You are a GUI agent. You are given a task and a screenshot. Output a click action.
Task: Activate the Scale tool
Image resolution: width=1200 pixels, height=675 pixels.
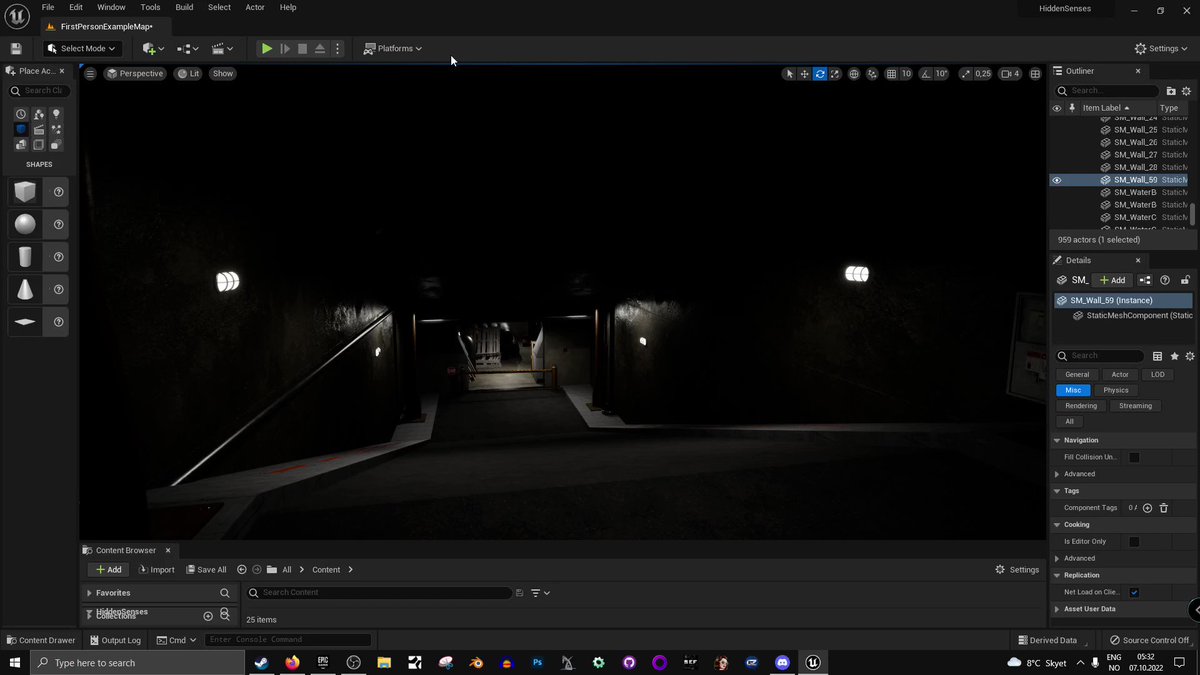pyautogui.click(x=835, y=73)
